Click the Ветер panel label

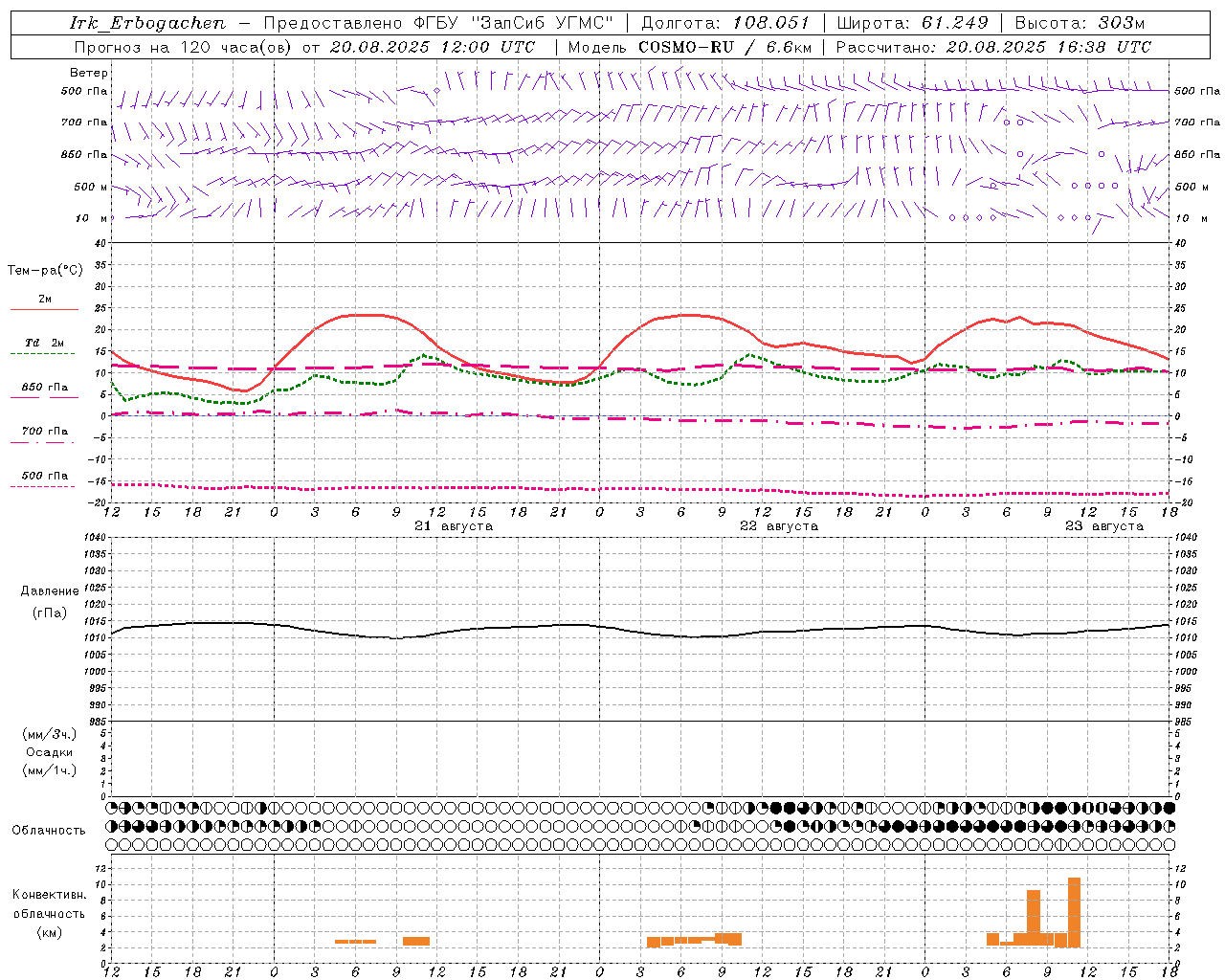(89, 73)
